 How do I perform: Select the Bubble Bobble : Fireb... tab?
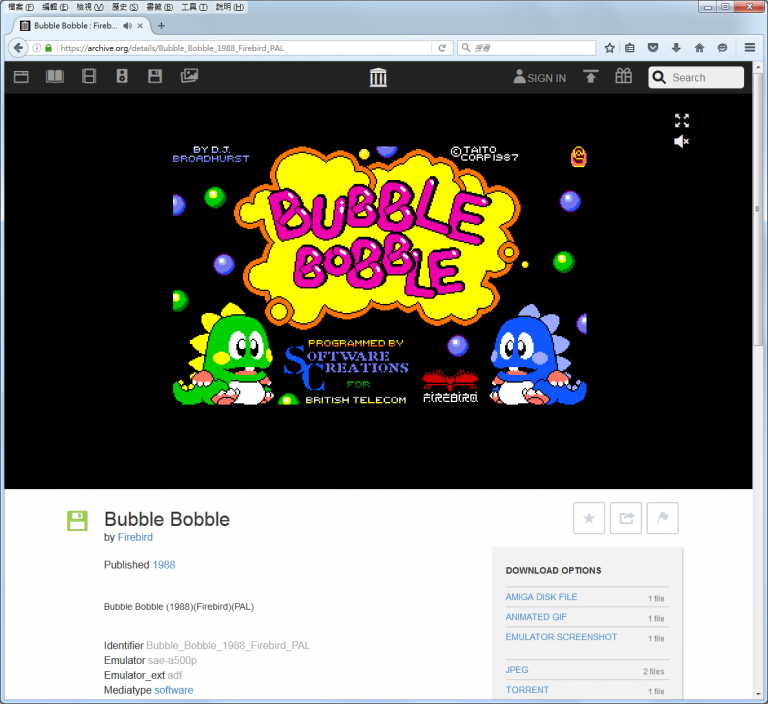point(78,26)
